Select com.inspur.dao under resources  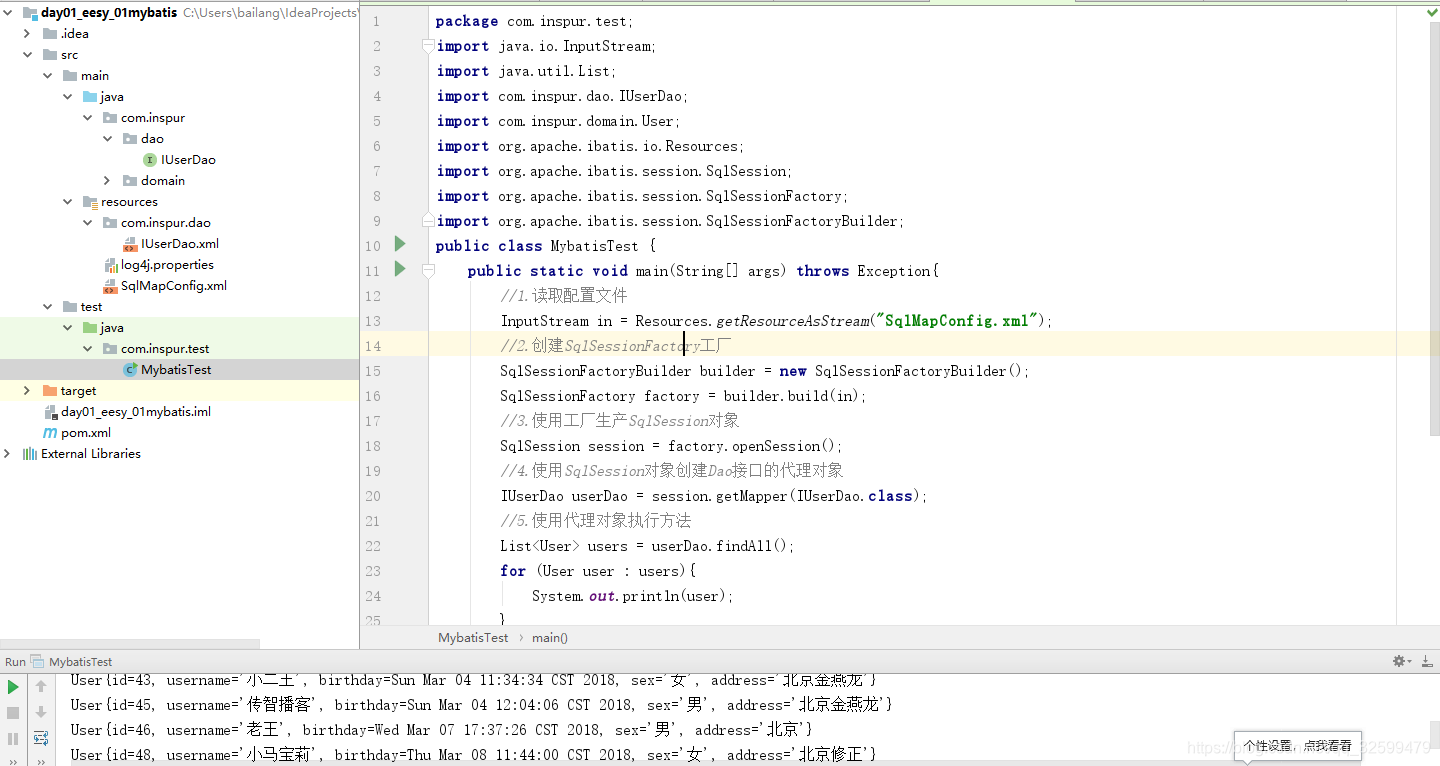click(x=156, y=223)
